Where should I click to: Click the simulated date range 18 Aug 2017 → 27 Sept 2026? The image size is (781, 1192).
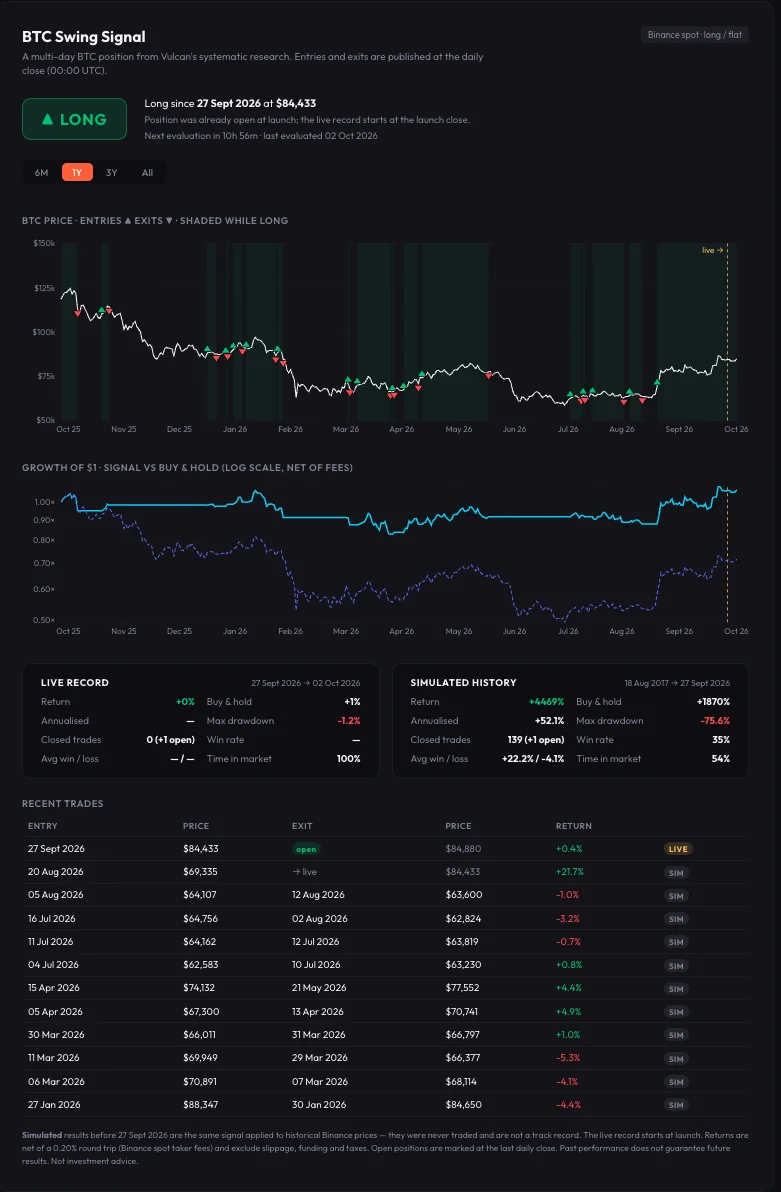click(x=677, y=683)
